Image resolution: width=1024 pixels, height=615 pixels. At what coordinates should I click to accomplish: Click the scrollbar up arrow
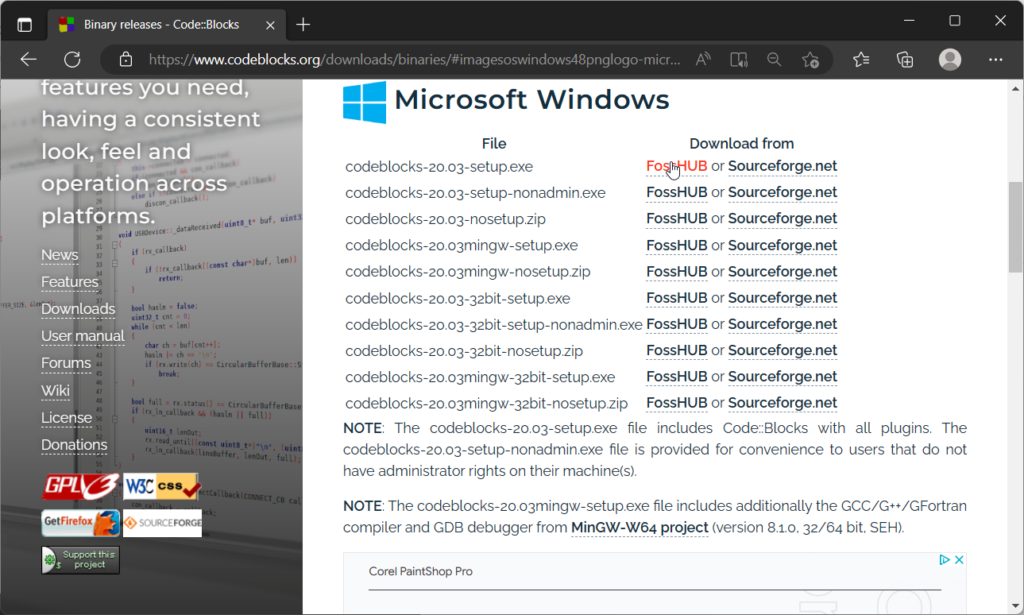[1016, 88]
